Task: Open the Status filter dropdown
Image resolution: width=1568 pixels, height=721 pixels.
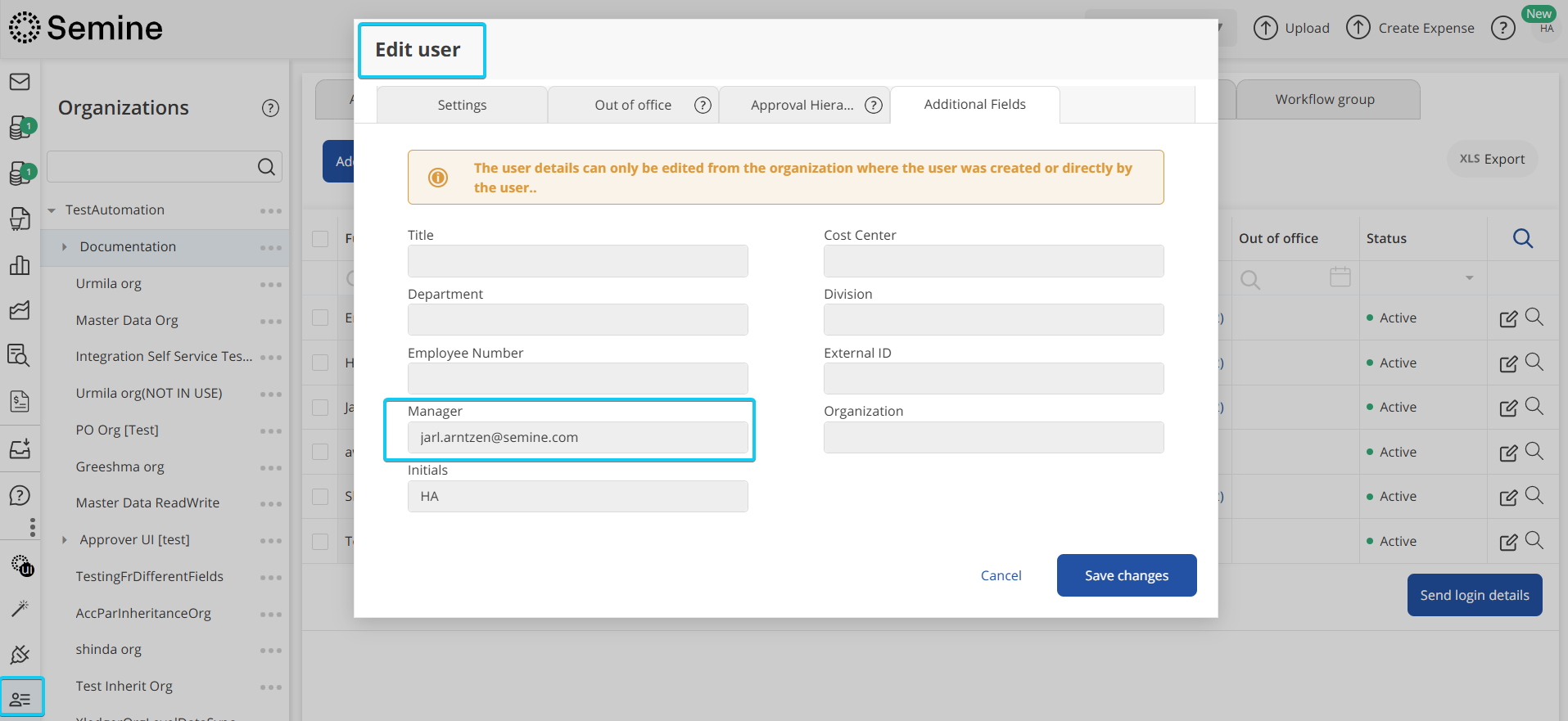Action: point(1469,278)
